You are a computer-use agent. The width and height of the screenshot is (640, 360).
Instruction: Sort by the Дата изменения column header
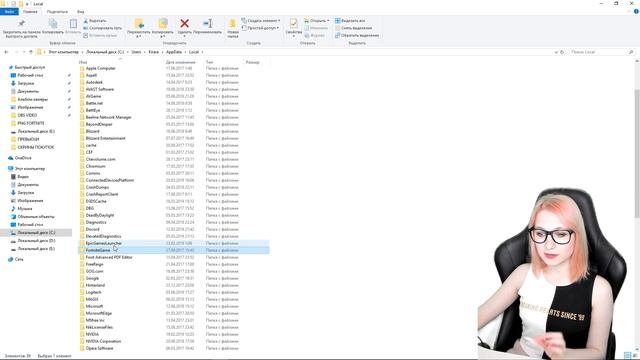[x=180, y=62]
